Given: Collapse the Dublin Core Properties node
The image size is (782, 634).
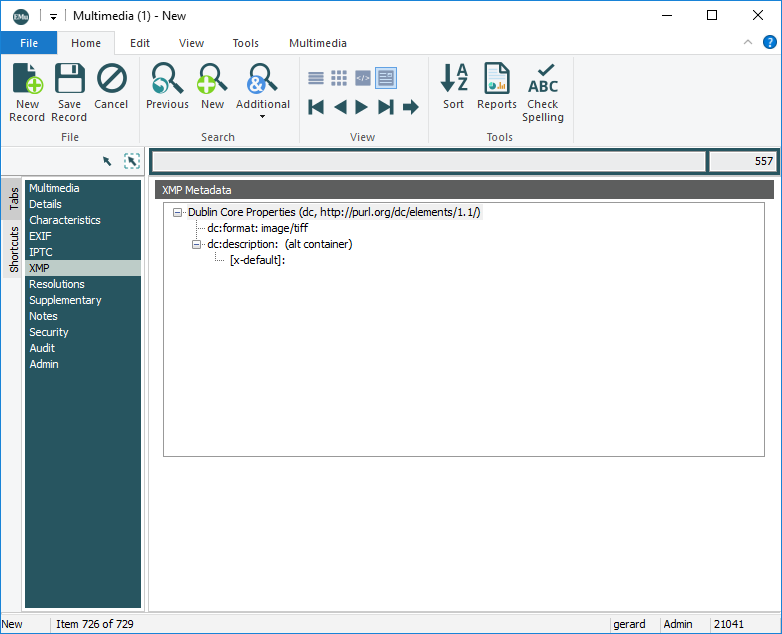Looking at the screenshot, I should (x=177, y=212).
